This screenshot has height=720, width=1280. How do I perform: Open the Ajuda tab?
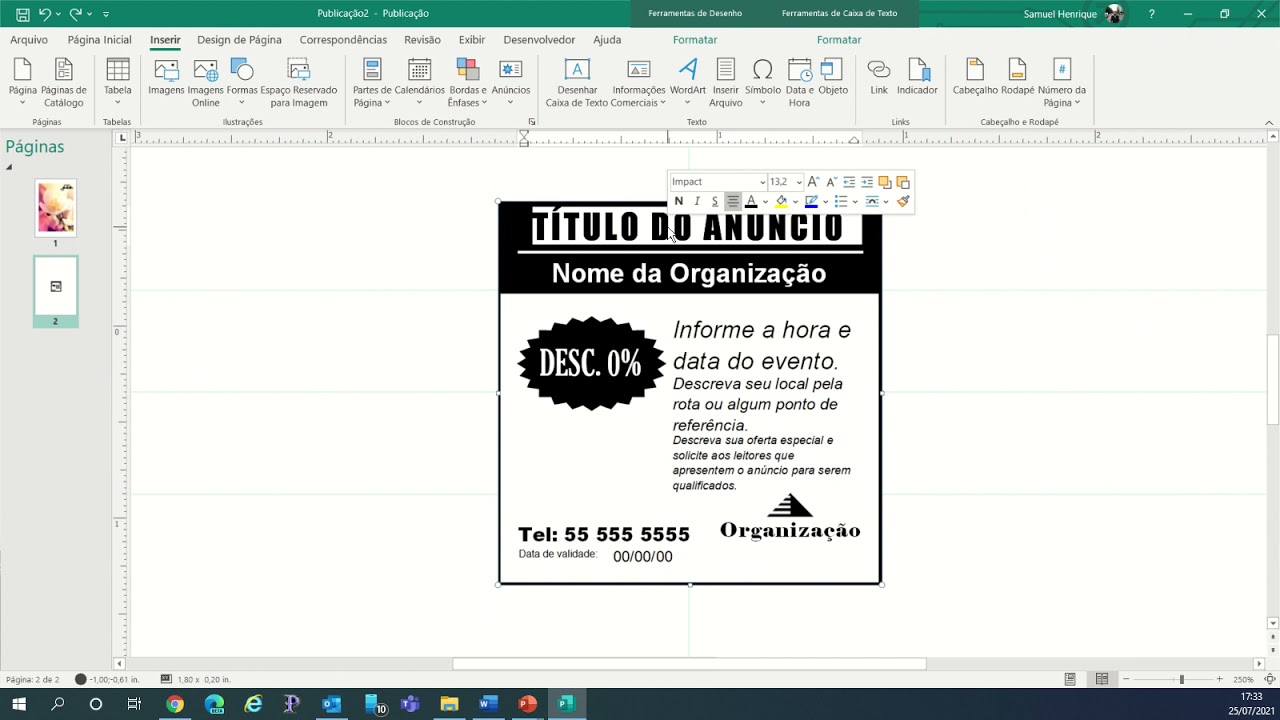607,40
